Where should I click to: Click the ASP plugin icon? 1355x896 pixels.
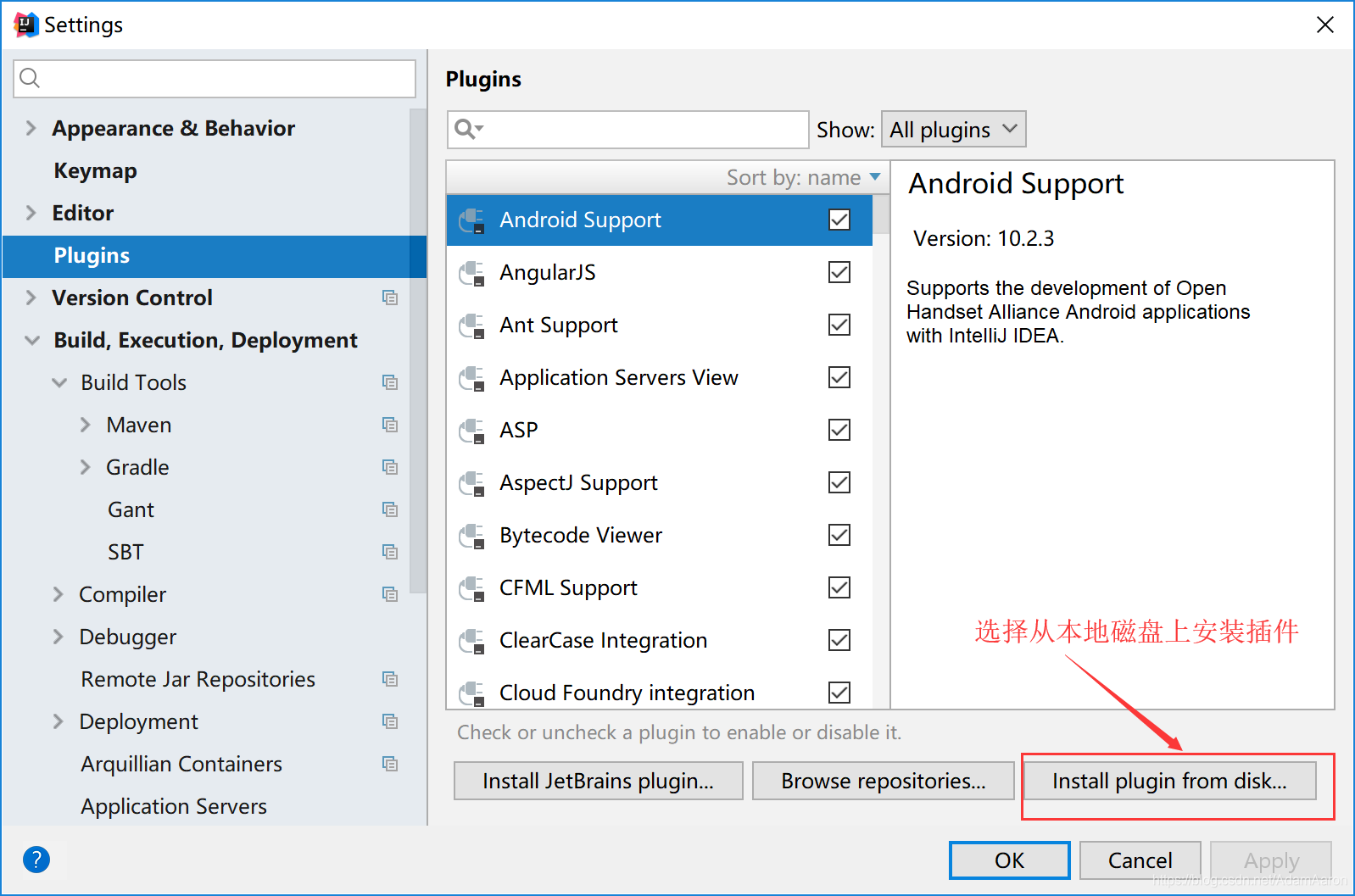[472, 431]
